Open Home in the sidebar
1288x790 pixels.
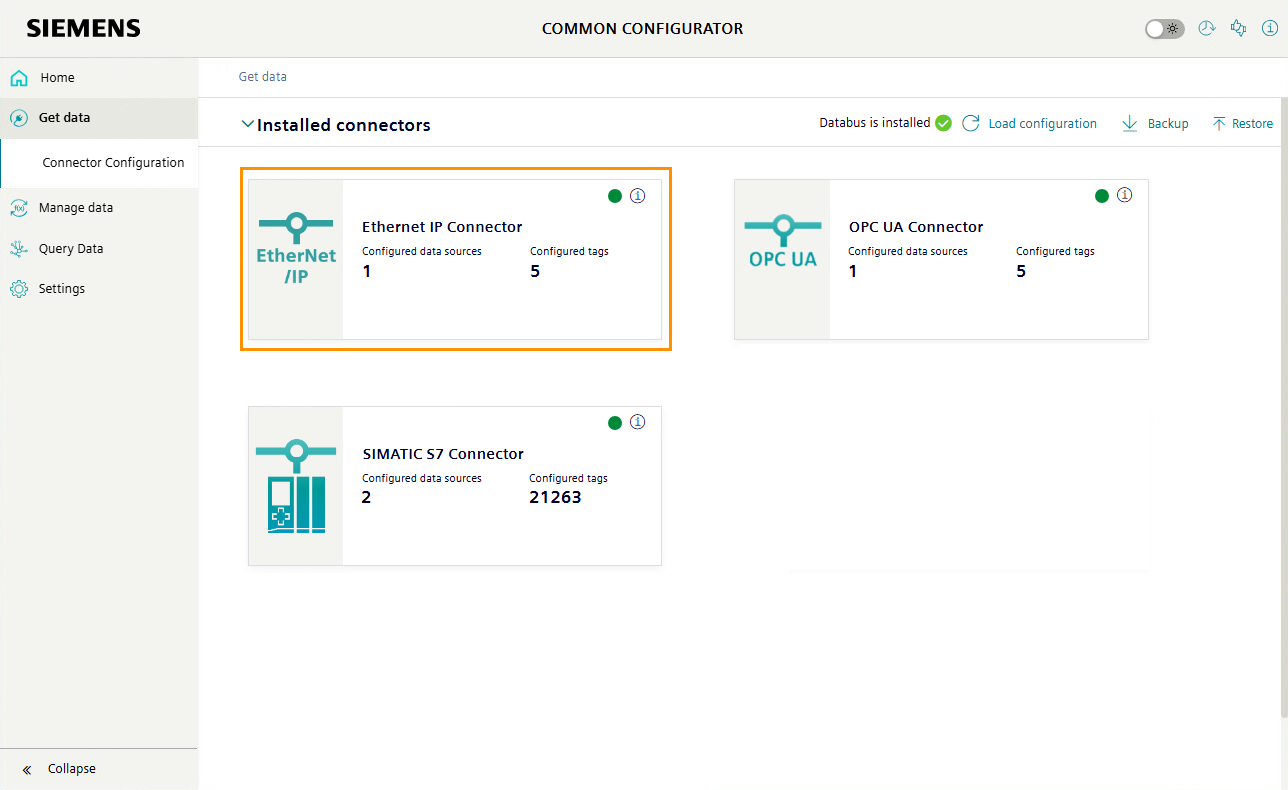[57, 78]
